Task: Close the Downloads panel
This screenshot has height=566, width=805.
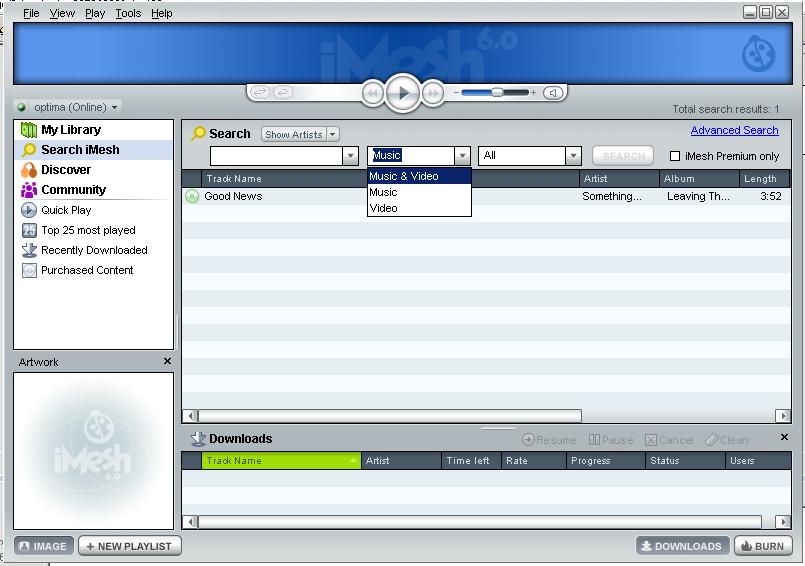Action: (784, 437)
